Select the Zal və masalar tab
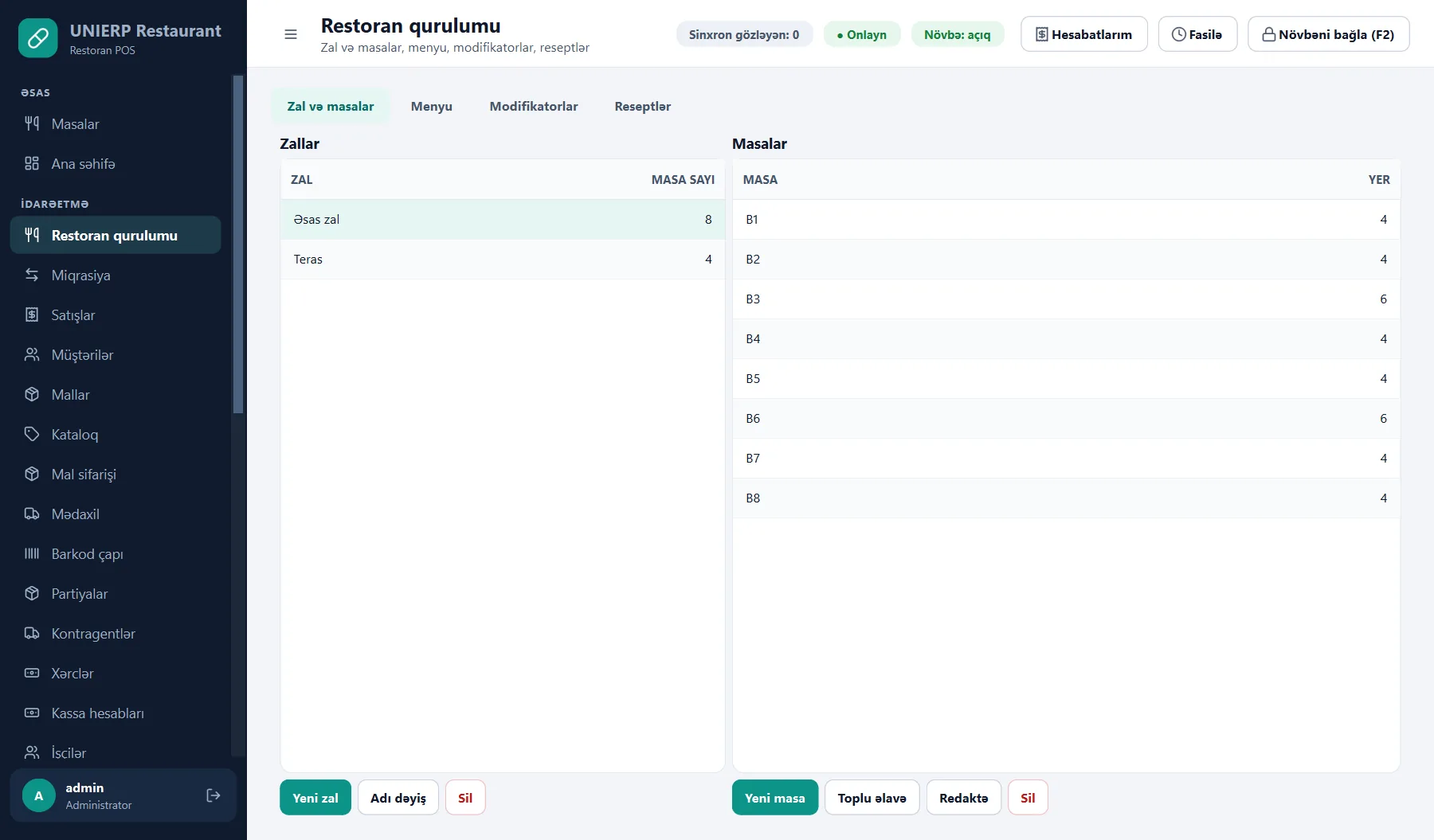This screenshot has height=840, width=1434. click(331, 106)
